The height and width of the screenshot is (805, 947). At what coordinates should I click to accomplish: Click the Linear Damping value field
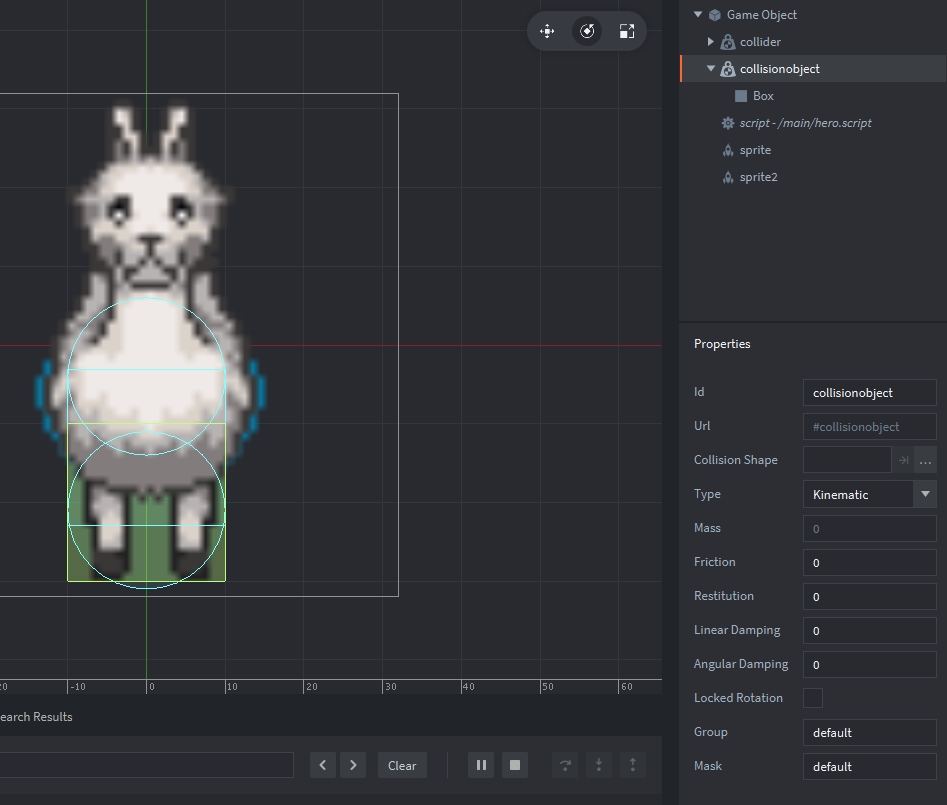click(x=870, y=630)
